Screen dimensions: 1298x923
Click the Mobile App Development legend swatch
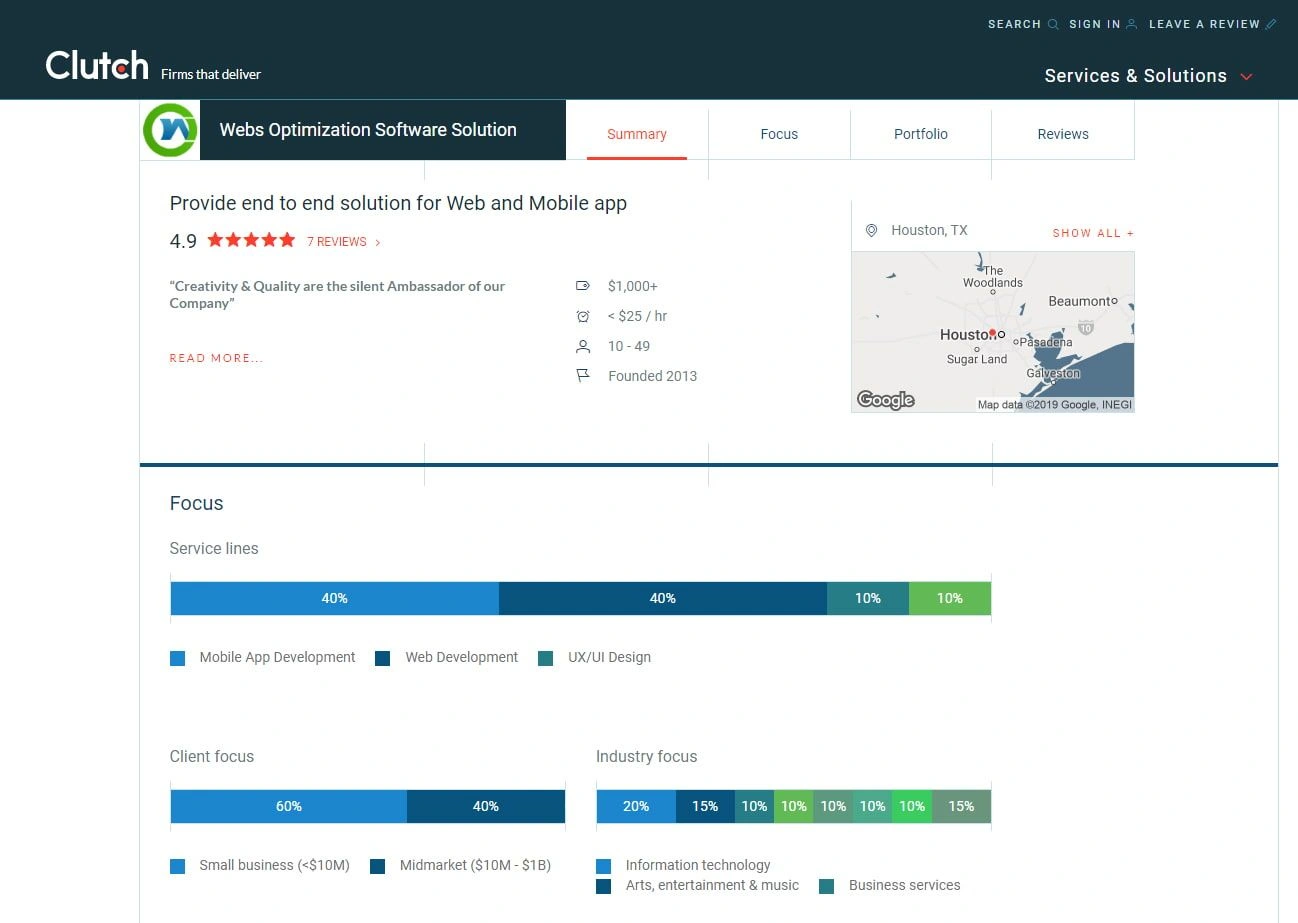[178, 658]
